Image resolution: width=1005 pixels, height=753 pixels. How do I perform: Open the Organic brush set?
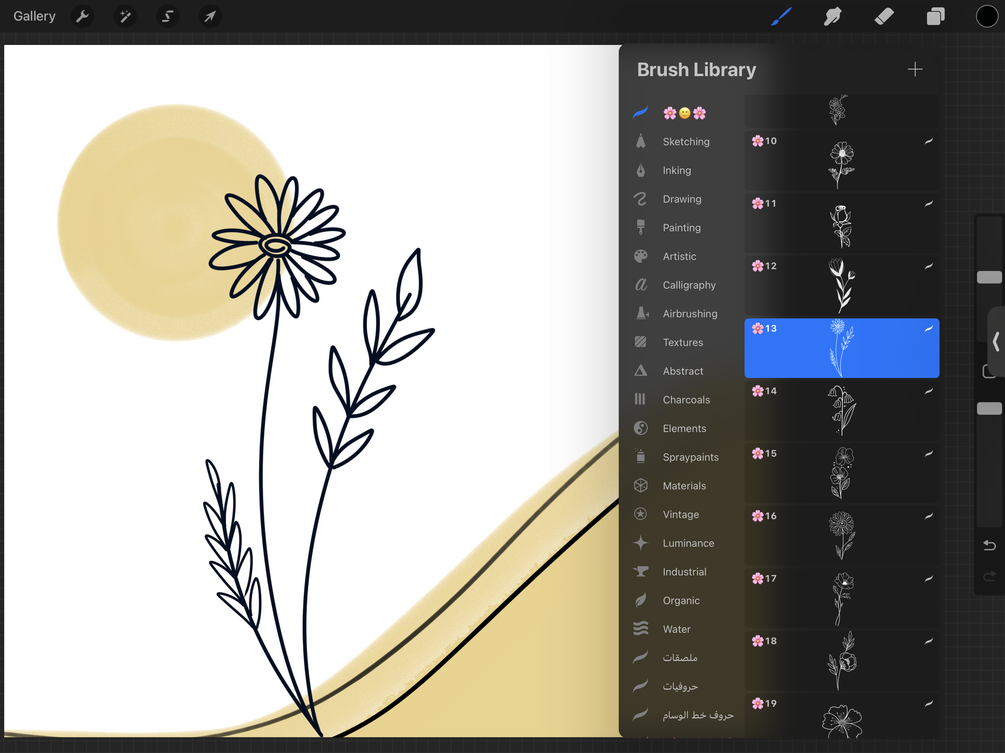click(683, 600)
